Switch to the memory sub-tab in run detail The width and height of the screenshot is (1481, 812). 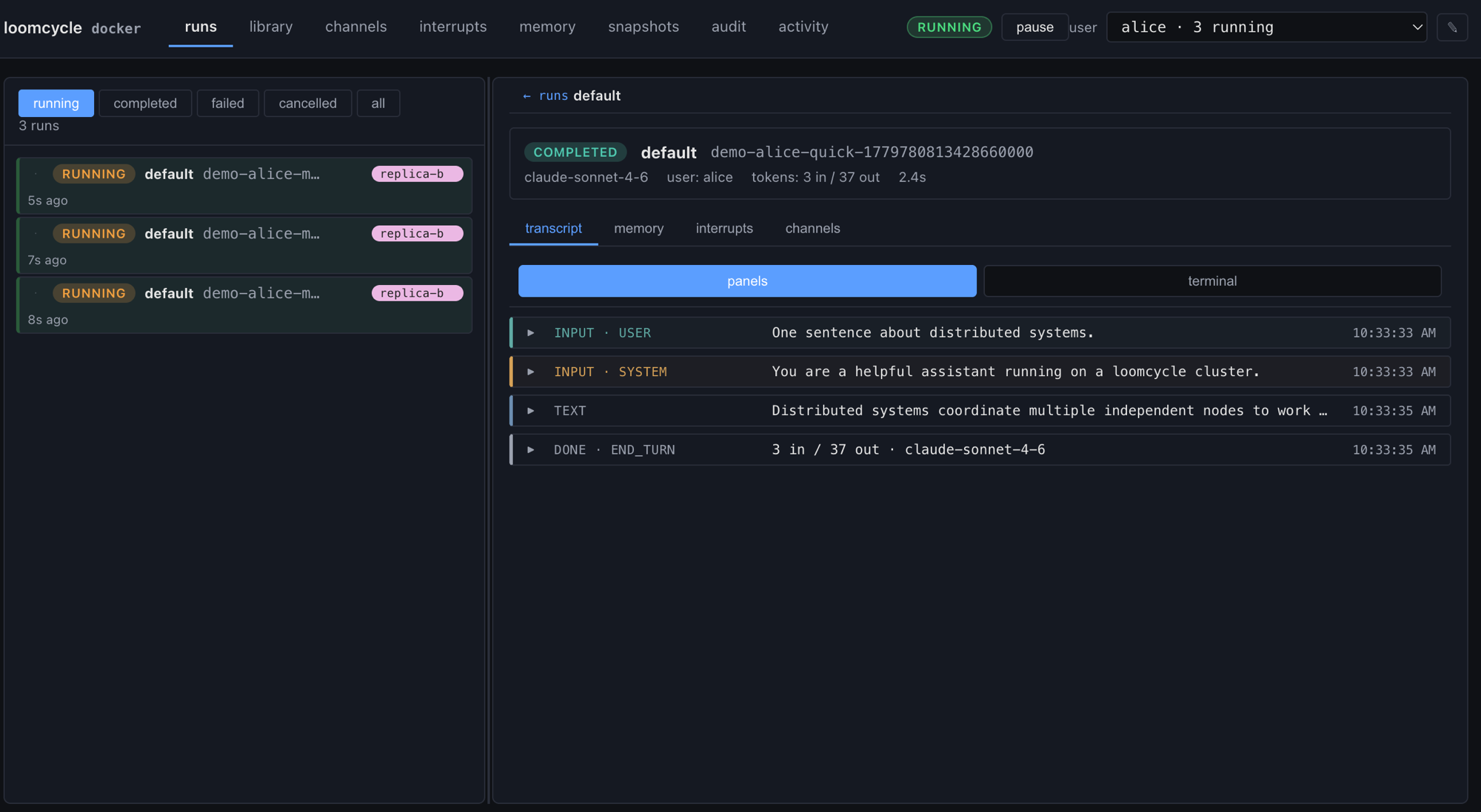pyautogui.click(x=638, y=229)
